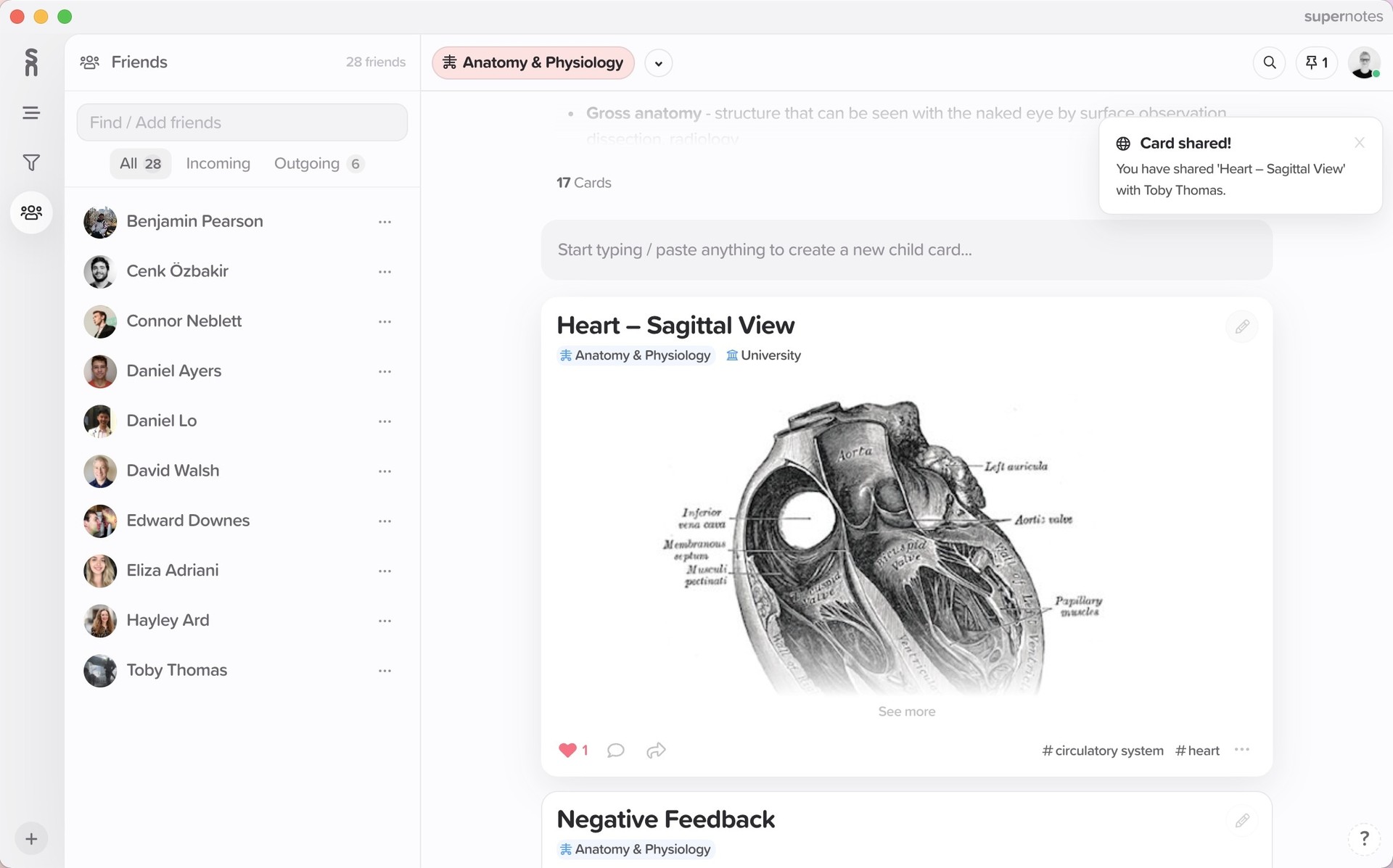Share the Heart – Sagittal View card
The image size is (1393, 868).
pyautogui.click(x=656, y=751)
